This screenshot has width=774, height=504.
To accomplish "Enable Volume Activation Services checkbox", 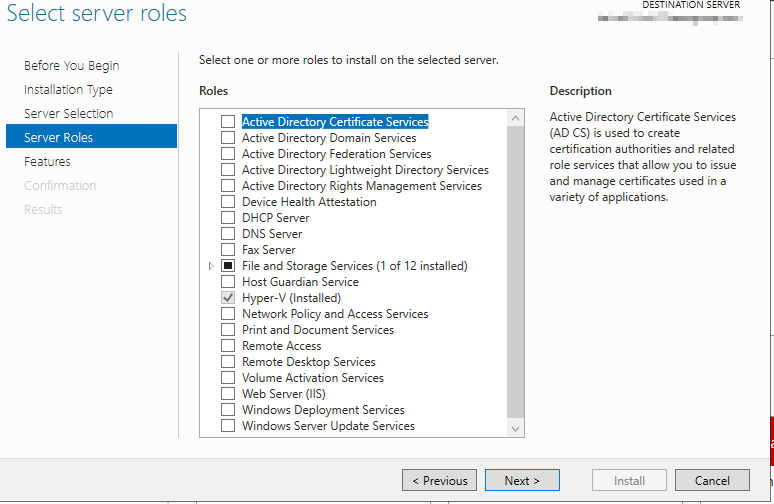I will coord(228,378).
